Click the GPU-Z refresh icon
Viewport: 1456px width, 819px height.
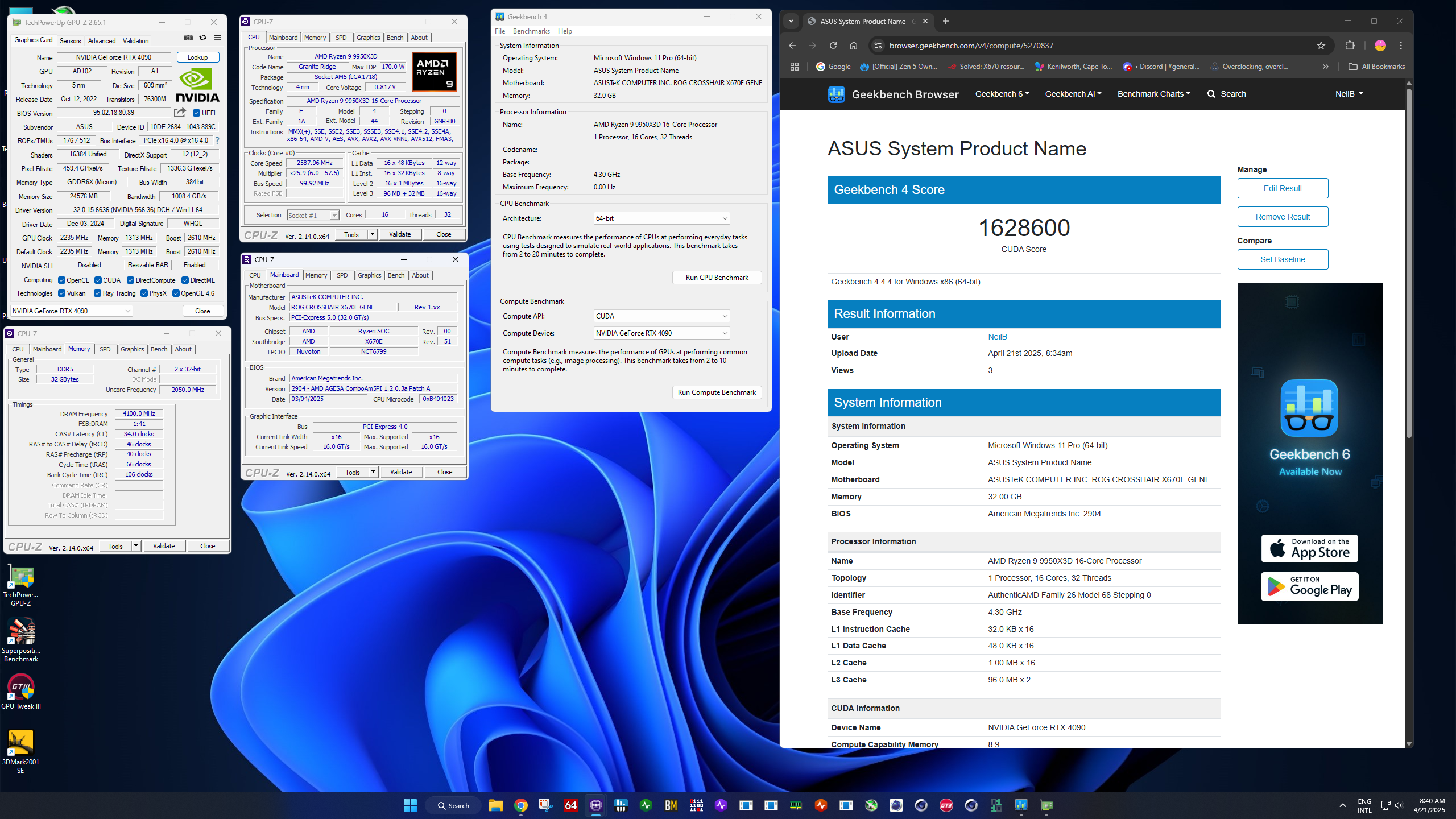click(x=203, y=38)
